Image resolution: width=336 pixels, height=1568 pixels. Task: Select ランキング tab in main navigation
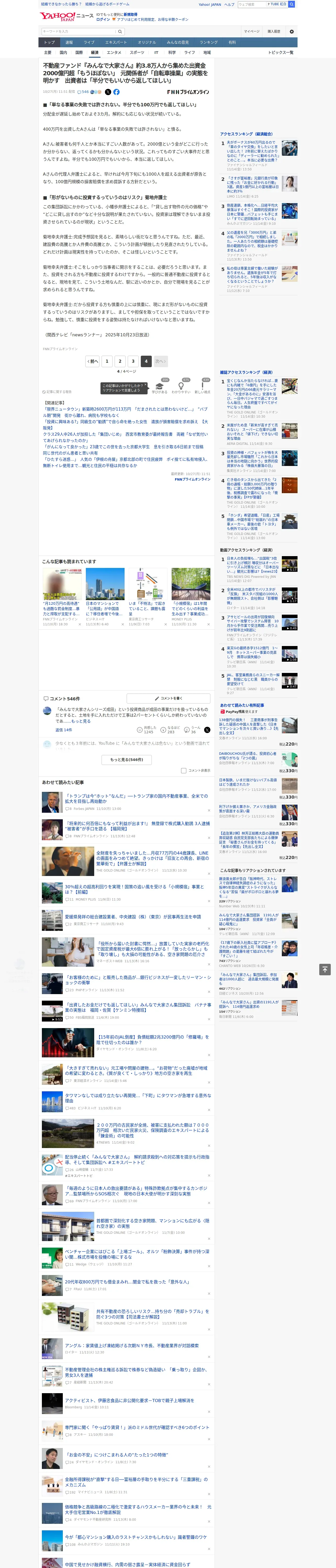[209, 43]
